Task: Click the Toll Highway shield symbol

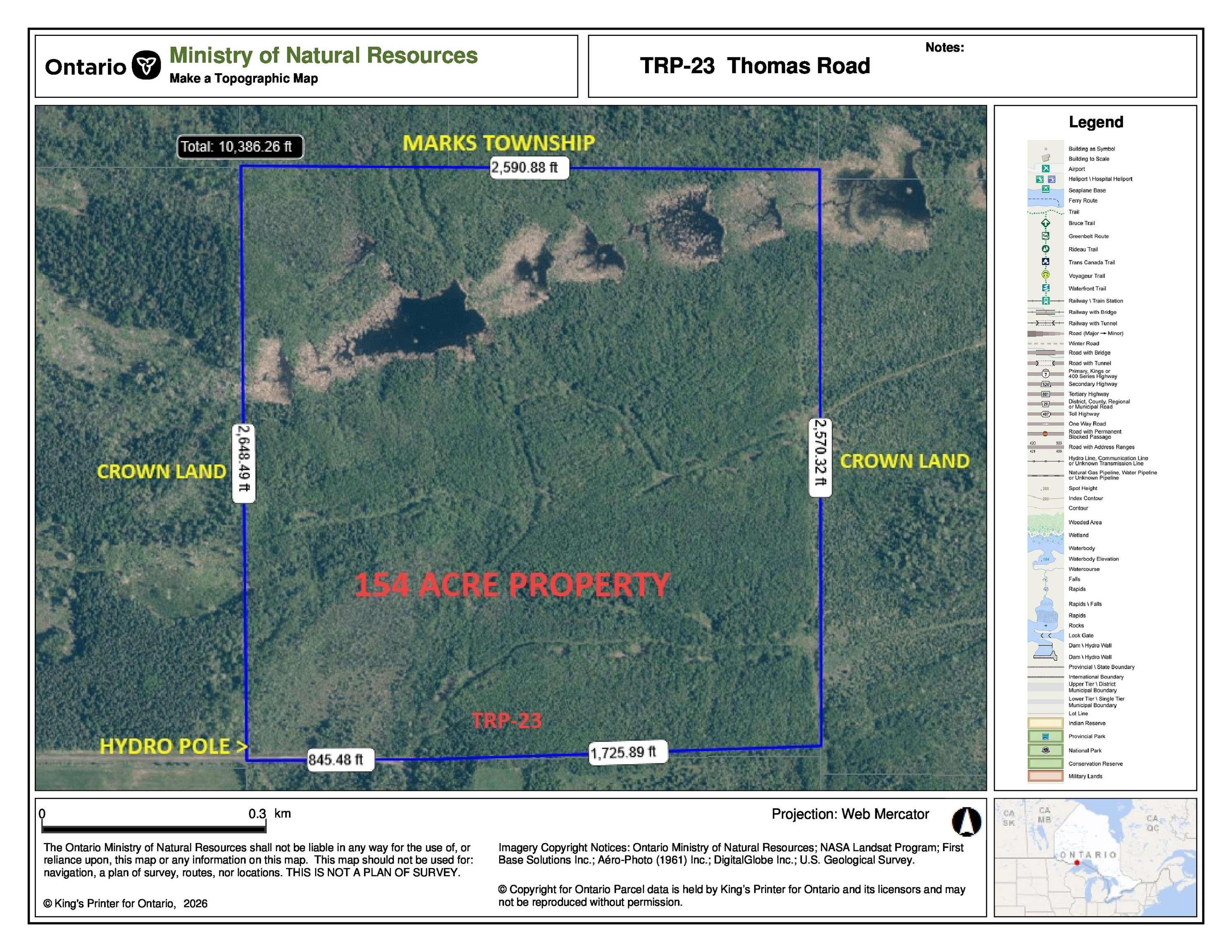Action: [1046, 414]
